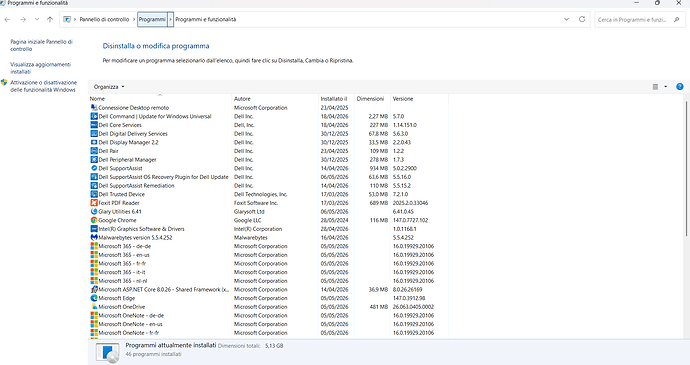
Task: Select Microsoft OneNote - fr-fr row
Action: [268, 333]
